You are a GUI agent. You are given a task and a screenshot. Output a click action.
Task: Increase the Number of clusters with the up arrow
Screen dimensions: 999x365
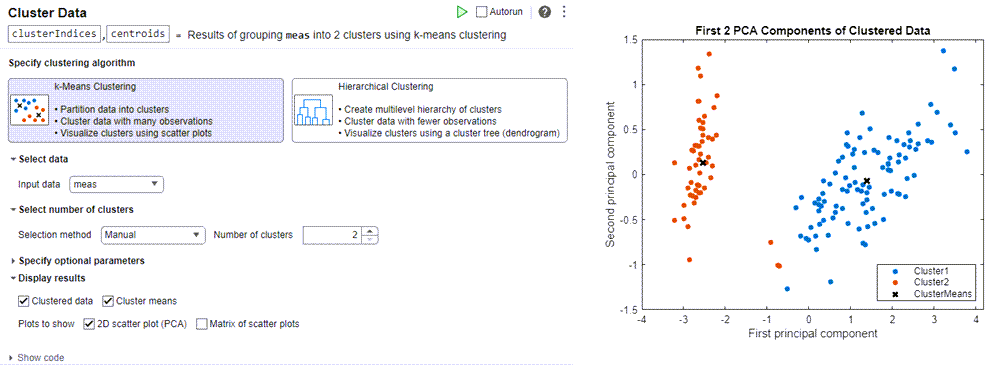click(x=370, y=231)
